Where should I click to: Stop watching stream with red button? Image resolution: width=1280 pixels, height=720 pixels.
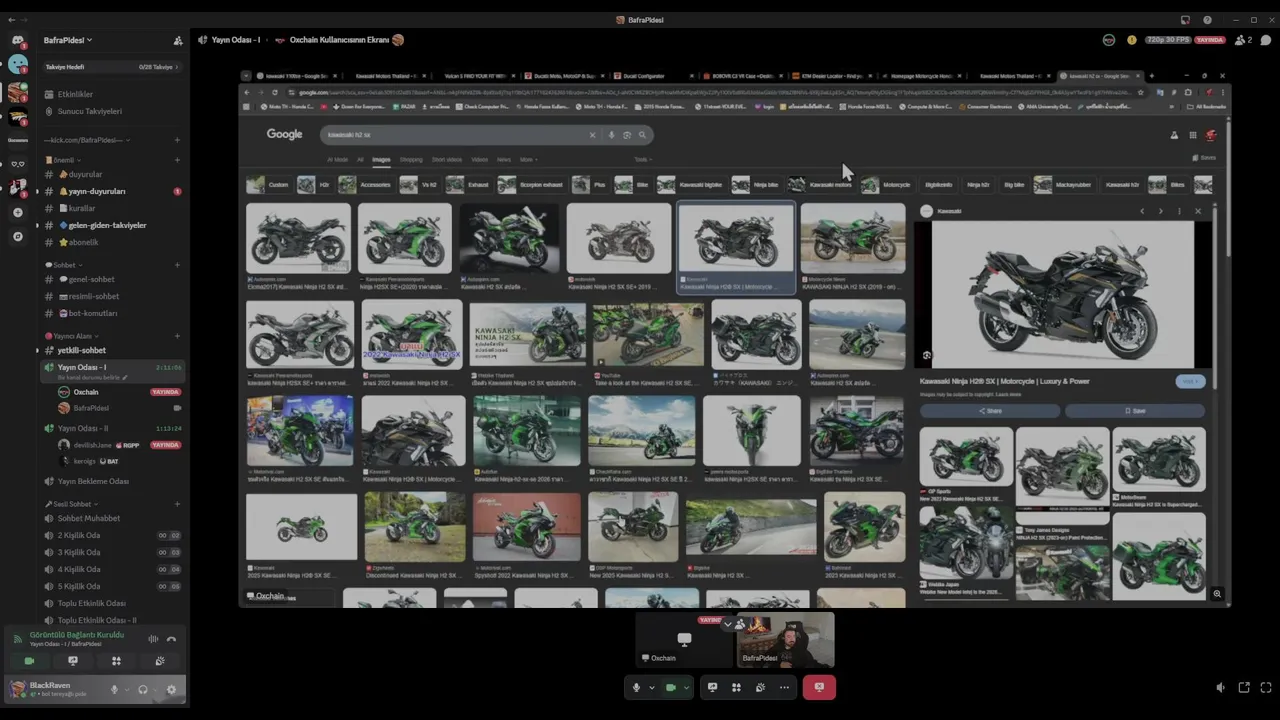(x=819, y=687)
